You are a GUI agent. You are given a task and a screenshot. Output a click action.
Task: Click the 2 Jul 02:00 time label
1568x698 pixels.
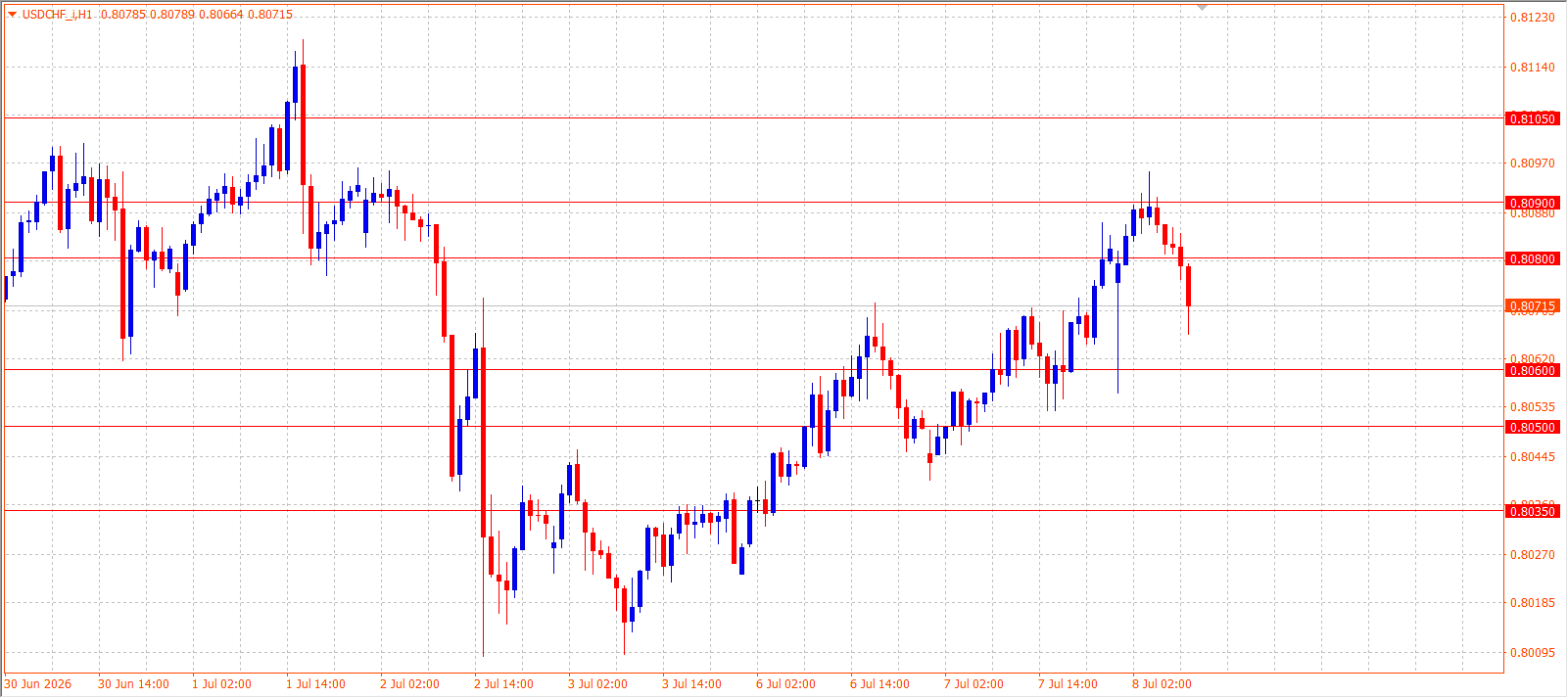(409, 684)
